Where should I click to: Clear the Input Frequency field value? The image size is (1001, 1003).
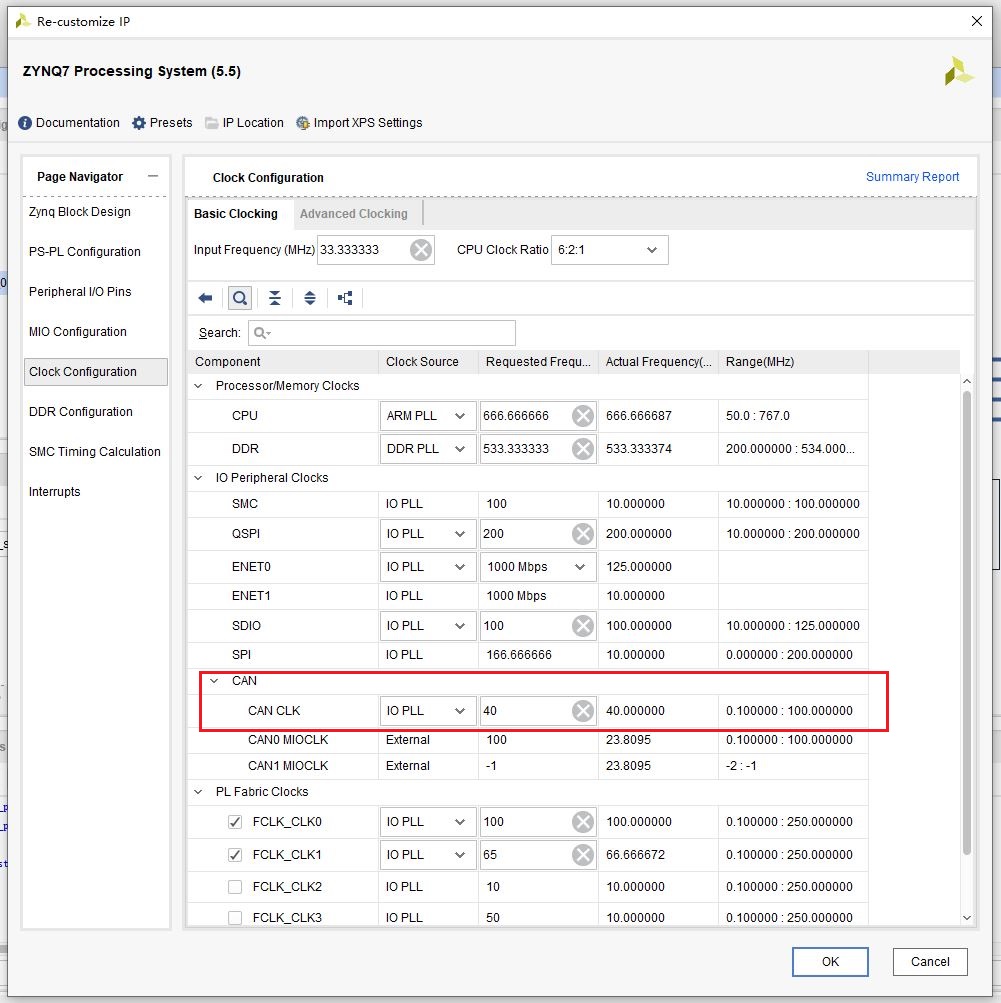(421, 250)
